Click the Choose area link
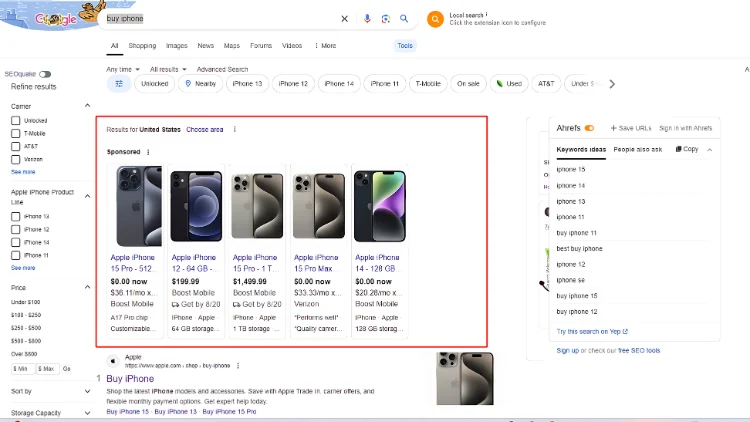The width and height of the screenshot is (750, 422). [x=205, y=130]
